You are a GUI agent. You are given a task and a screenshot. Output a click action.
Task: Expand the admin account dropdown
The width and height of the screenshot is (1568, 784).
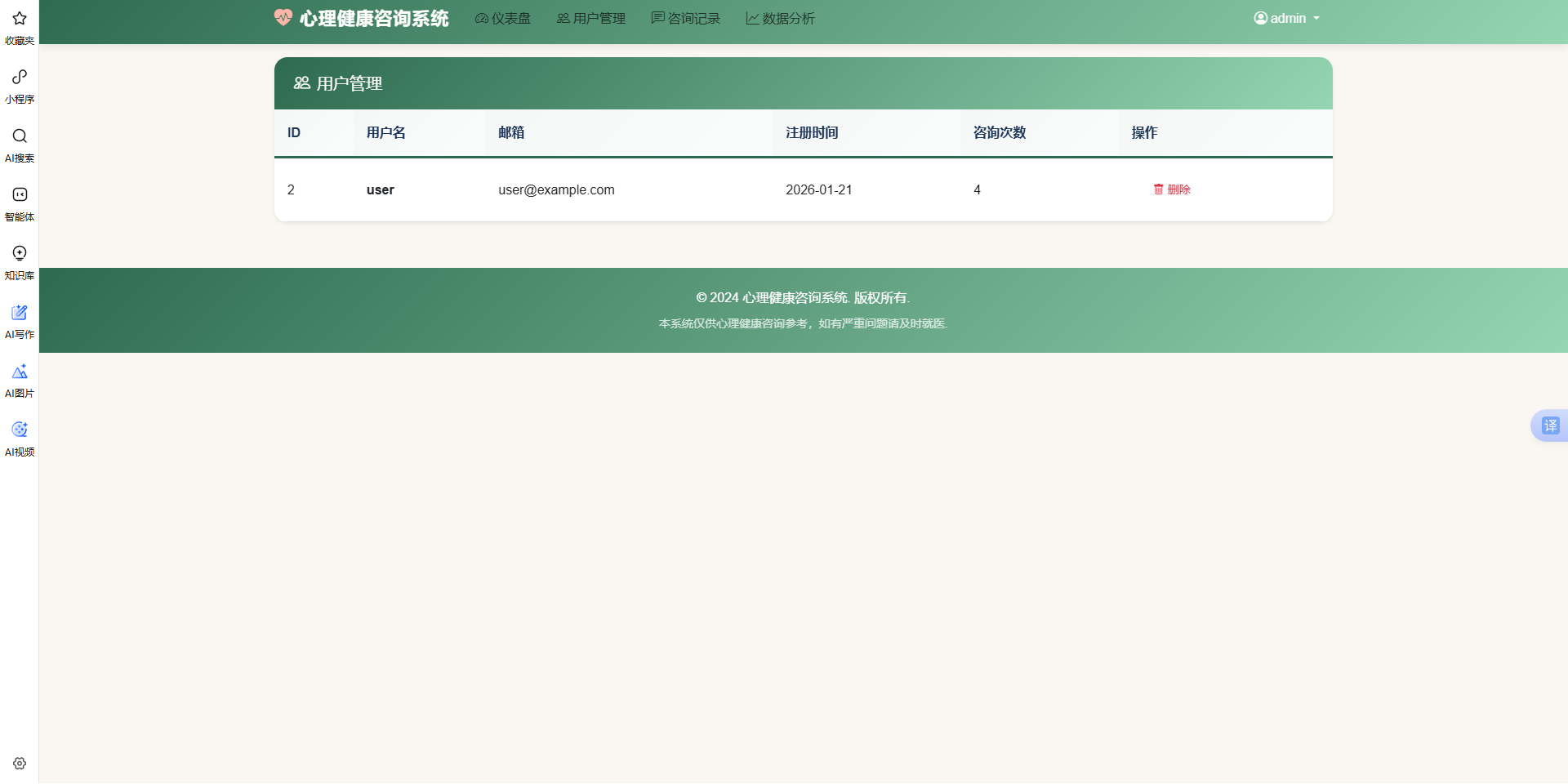click(1285, 17)
